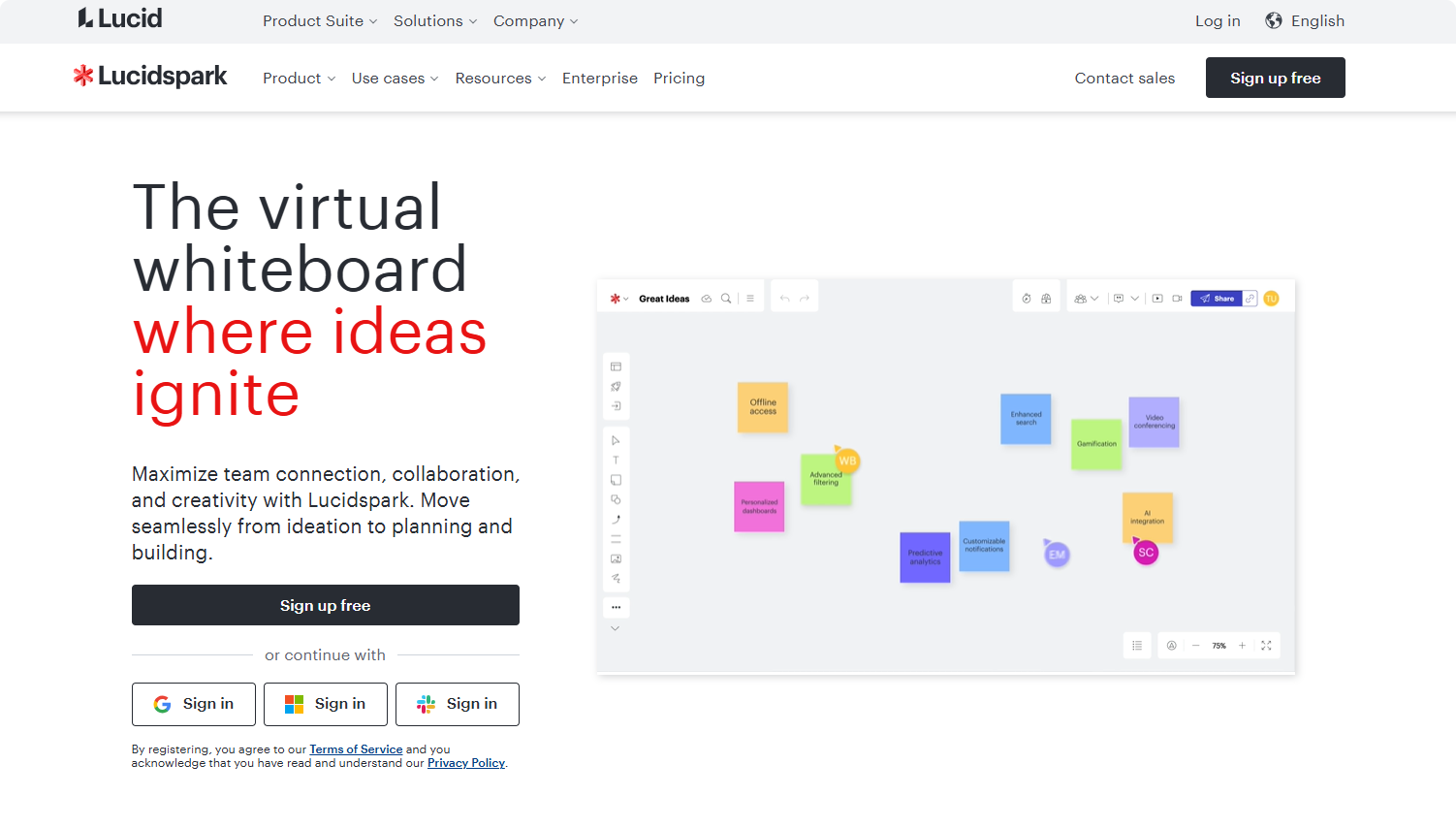Click the green Gamification sticky note

[1096, 444]
